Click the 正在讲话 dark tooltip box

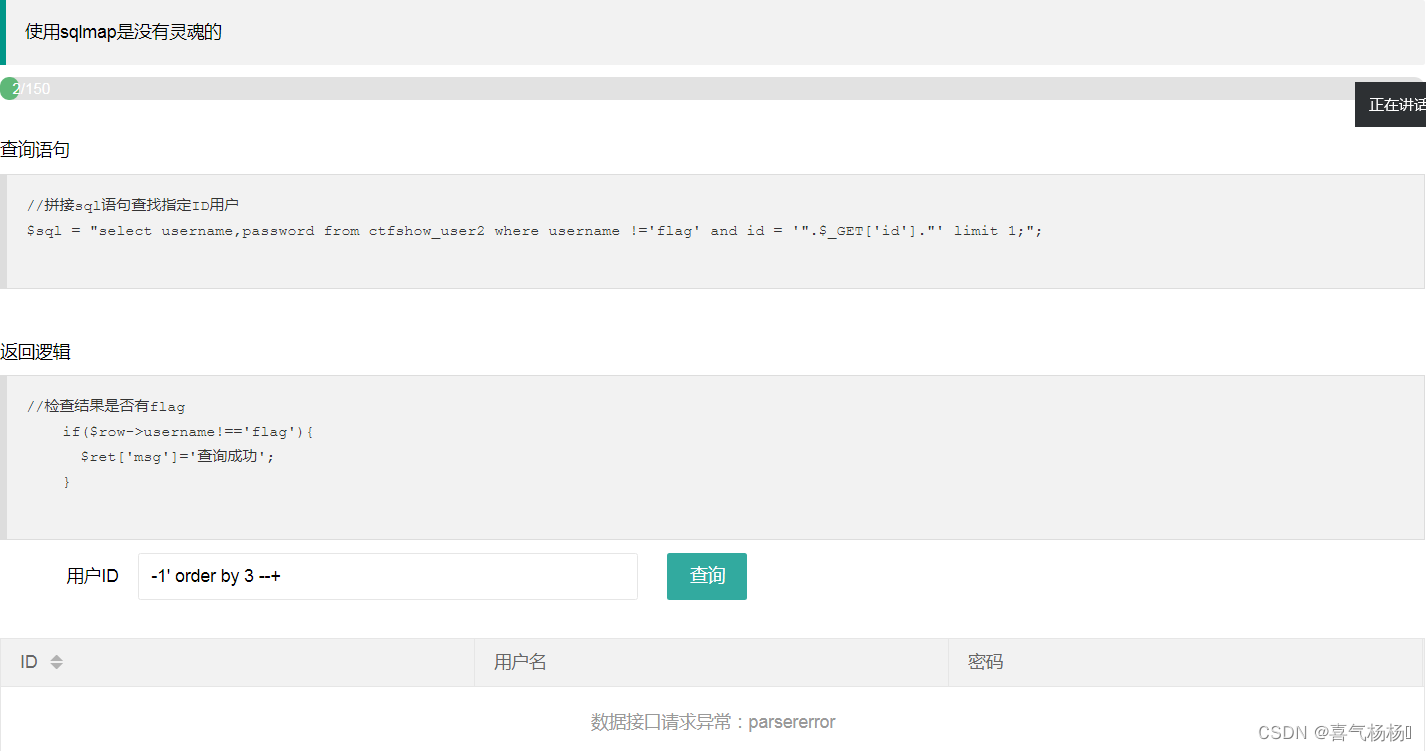(1390, 104)
